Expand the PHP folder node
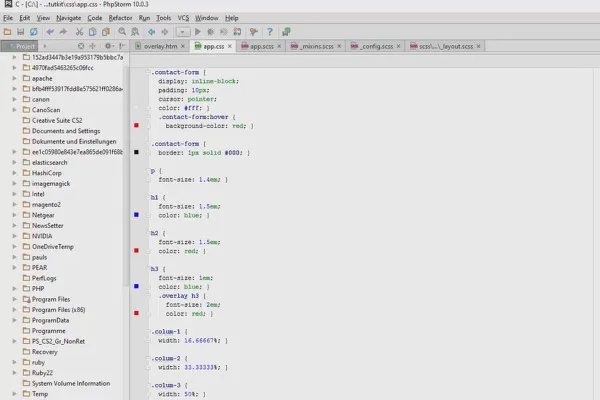600x400 pixels. (15, 288)
